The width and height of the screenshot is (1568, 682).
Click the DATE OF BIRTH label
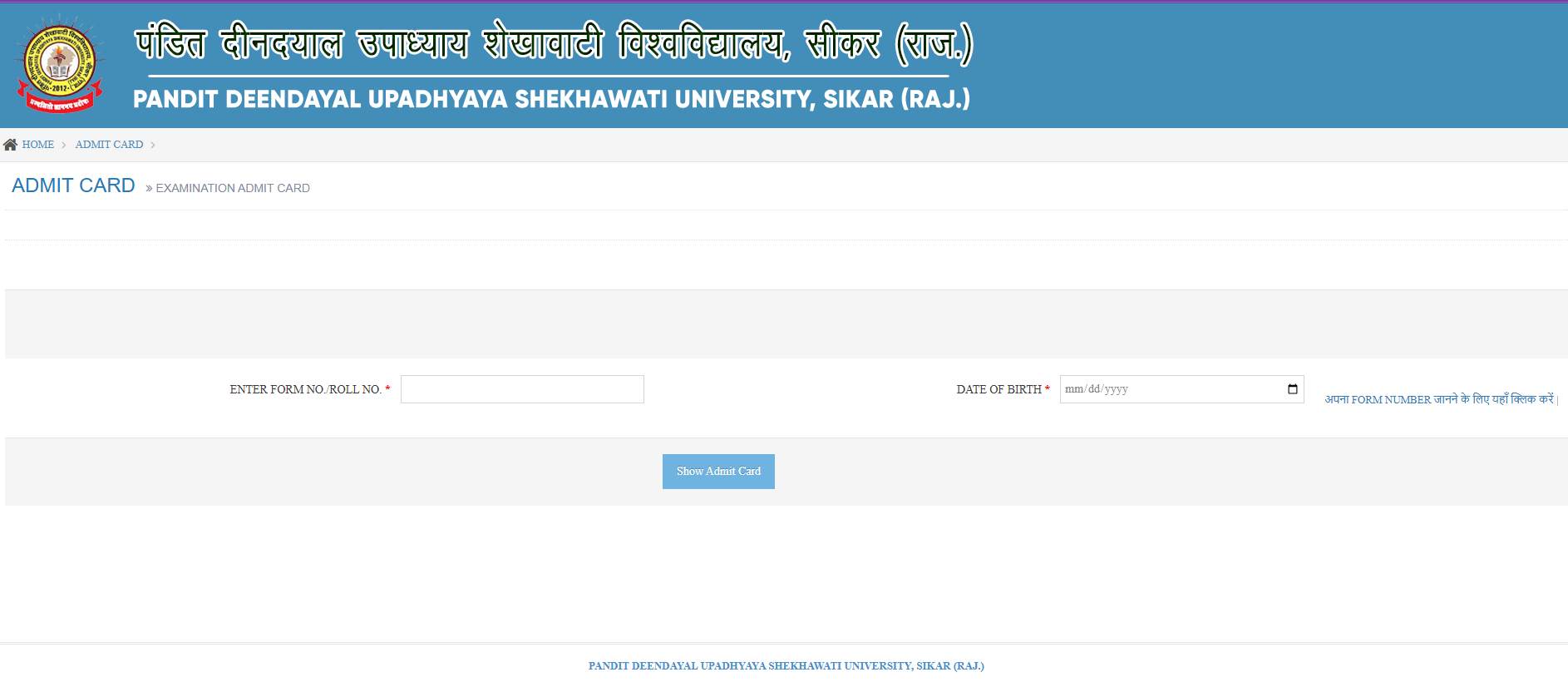(x=999, y=389)
